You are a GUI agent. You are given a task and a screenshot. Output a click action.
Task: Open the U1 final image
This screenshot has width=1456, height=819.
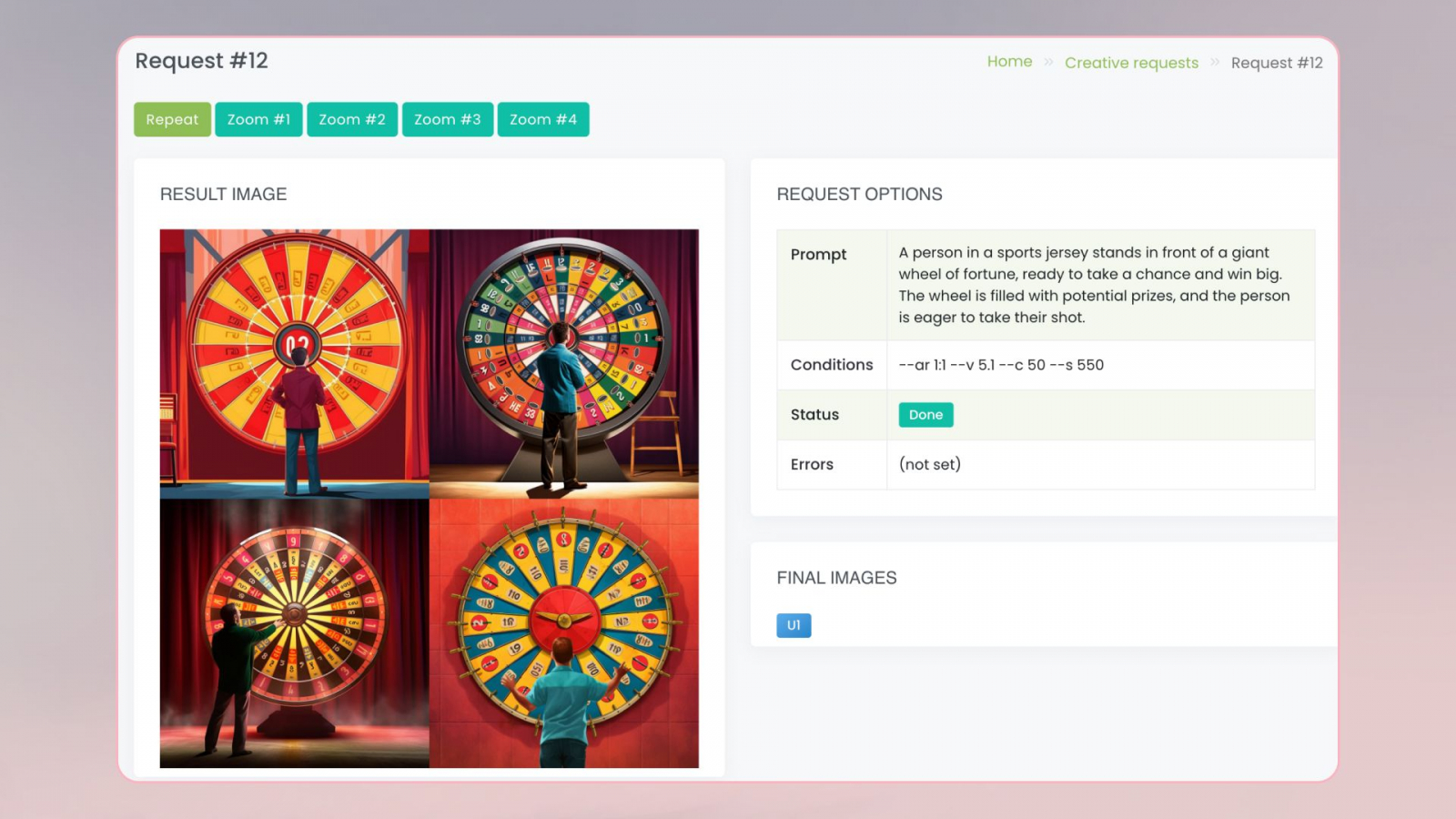tap(794, 625)
